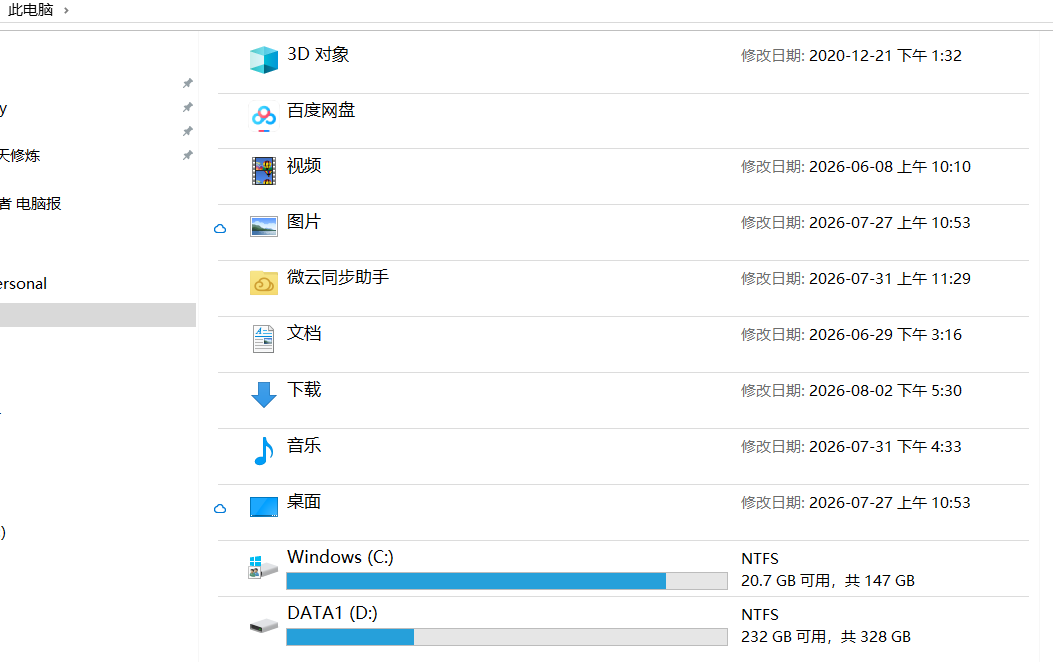This screenshot has width=1053, height=662.
Task: Click the 微云同步助手 yellow folder icon
Action: pyautogui.click(x=263, y=283)
